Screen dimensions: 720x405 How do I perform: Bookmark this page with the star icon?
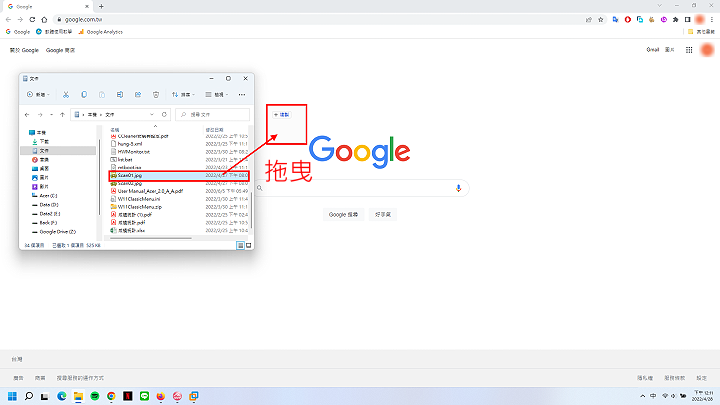pyautogui.click(x=601, y=20)
